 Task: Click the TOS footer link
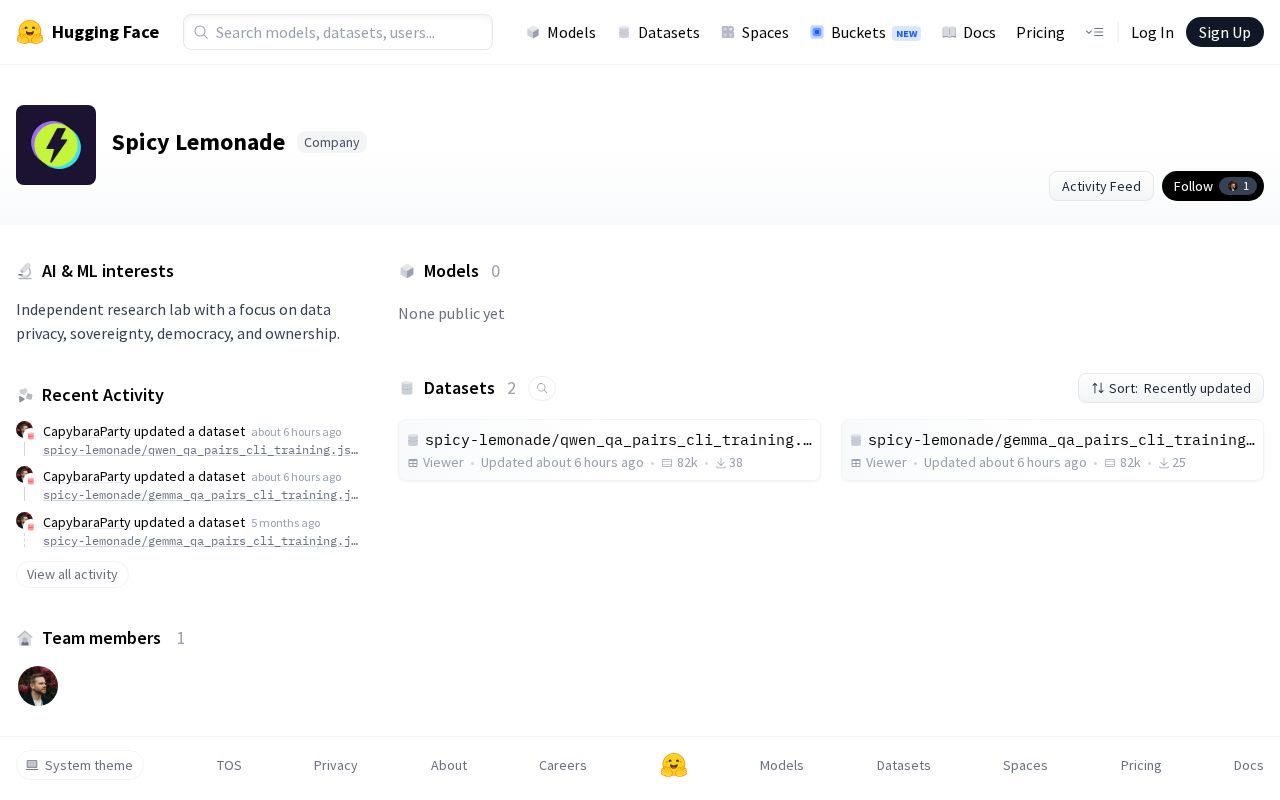click(229, 765)
